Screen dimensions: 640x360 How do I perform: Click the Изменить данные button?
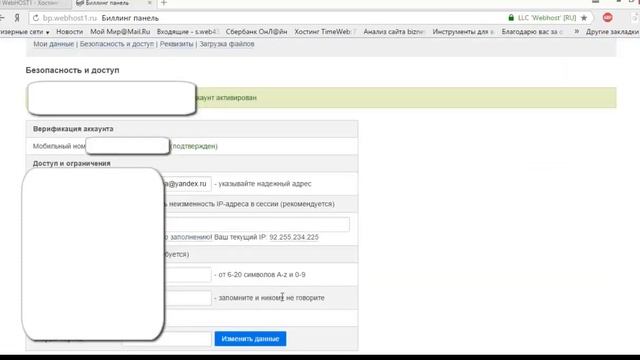point(250,339)
